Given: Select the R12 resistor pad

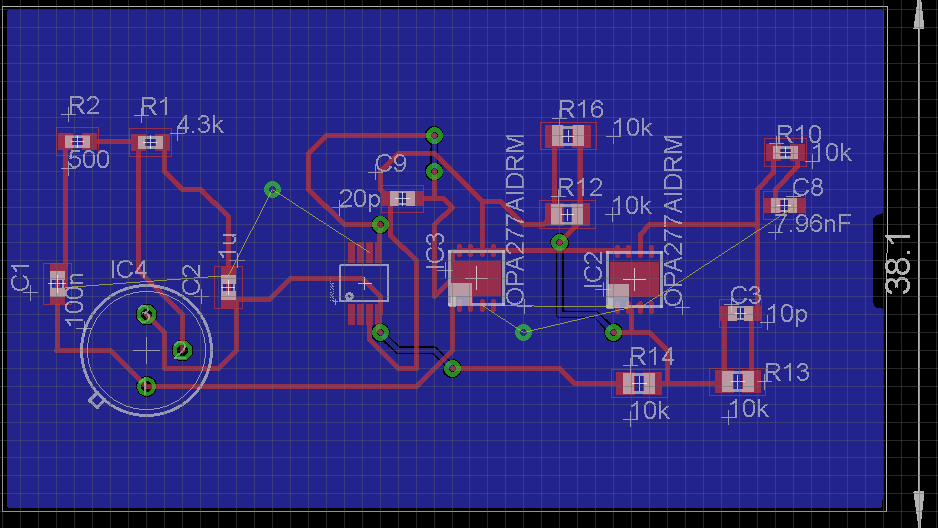Looking at the screenshot, I should (x=567, y=214).
